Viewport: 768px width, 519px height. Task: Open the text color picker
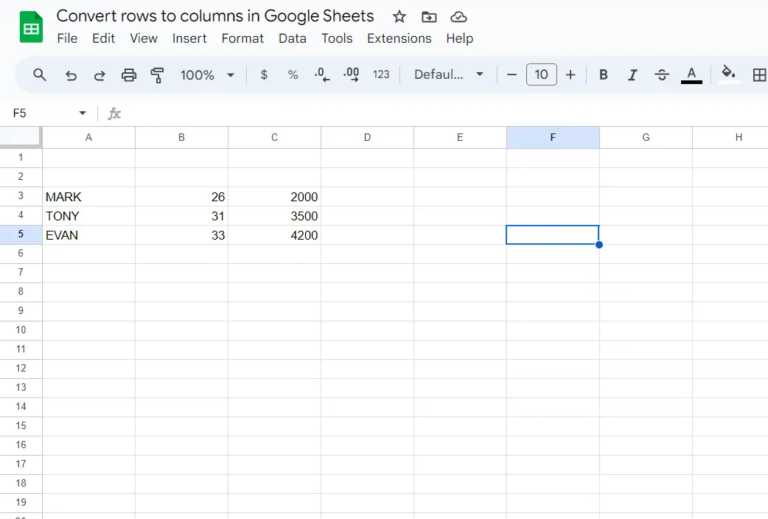[x=692, y=75]
